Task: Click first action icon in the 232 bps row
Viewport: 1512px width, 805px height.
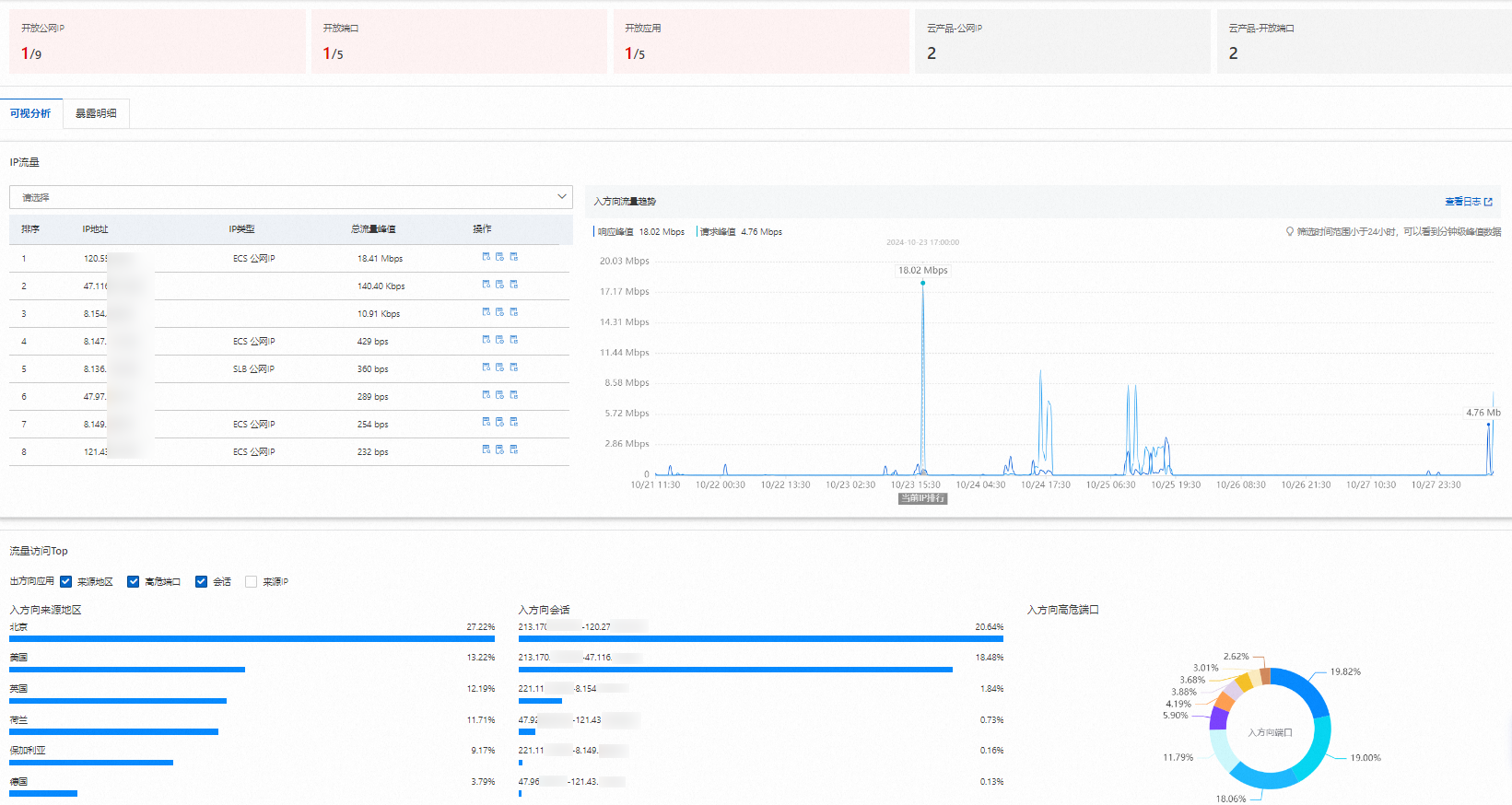Action: [x=486, y=449]
